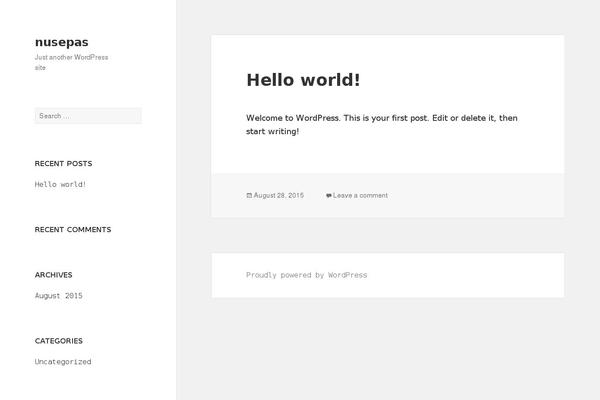Click the Leave a comment link
600x400 pixels.
pyautogui.click(x=360, y=196)
